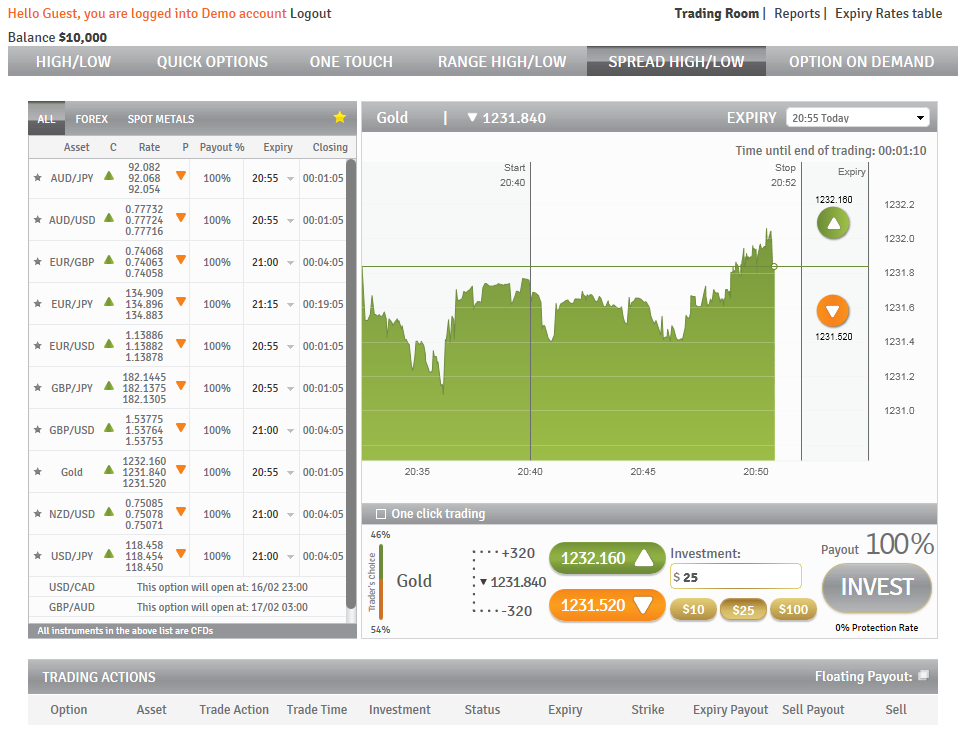Image resolution: width=966 pixels, height=734 pixels.
Task: Log out of the Demo account
Action: [x=310, y=14]
